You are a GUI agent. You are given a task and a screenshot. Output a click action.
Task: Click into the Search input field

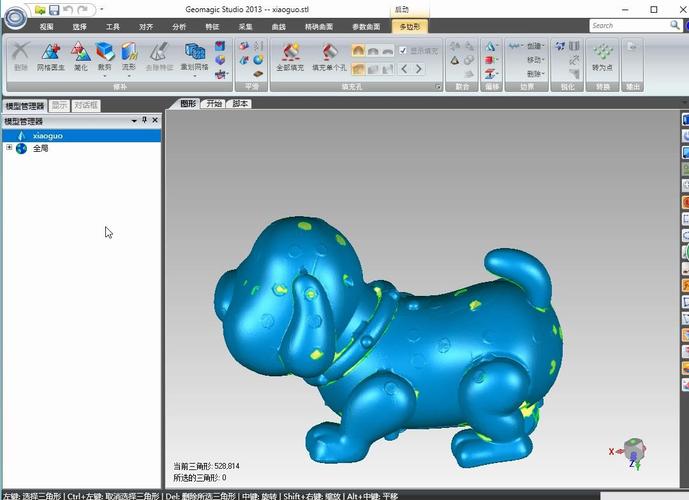[x=629, y=25]
